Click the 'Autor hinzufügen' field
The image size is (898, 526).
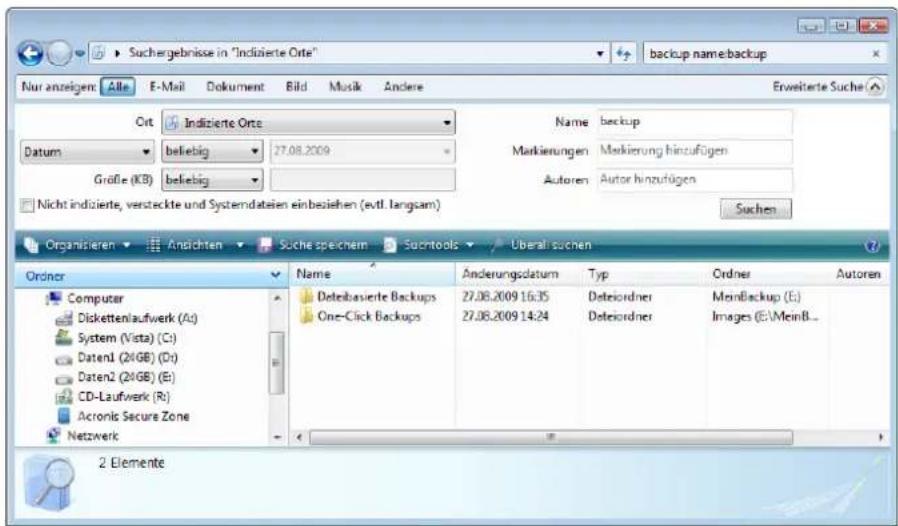[x=695, y=179]
